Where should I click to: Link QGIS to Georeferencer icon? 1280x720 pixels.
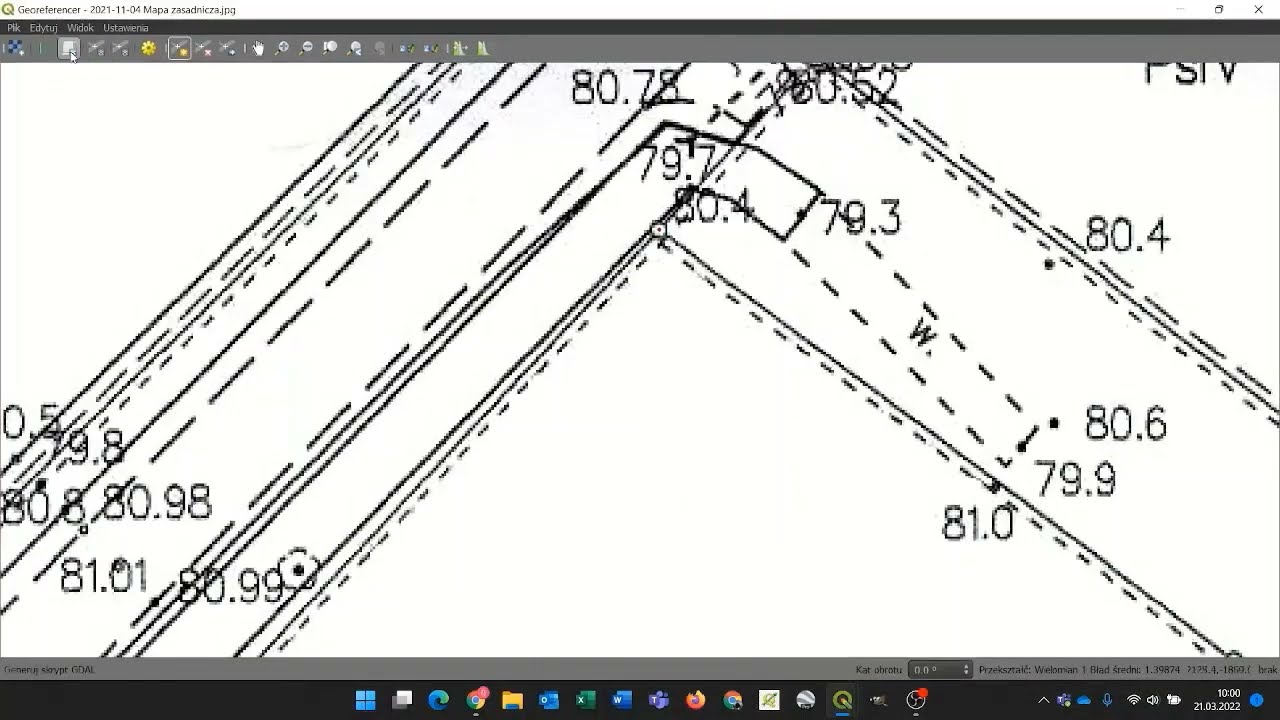[x=431, y=48]
